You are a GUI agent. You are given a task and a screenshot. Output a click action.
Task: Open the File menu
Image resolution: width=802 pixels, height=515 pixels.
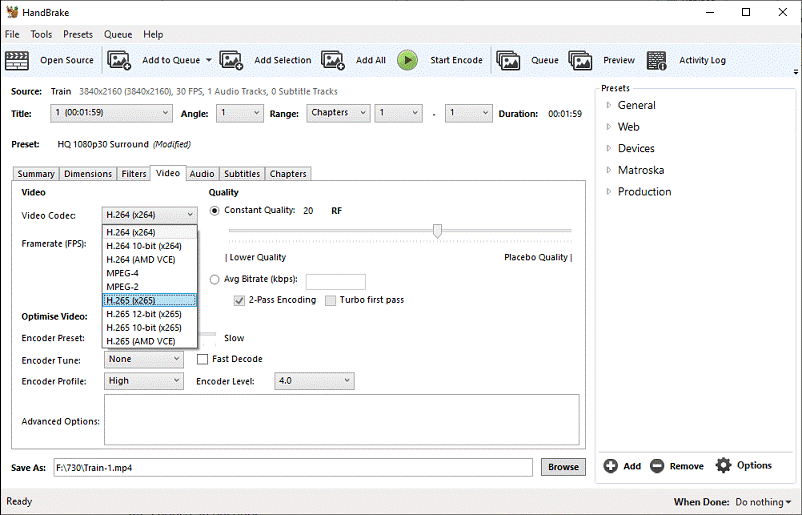[x=12, y=34]
